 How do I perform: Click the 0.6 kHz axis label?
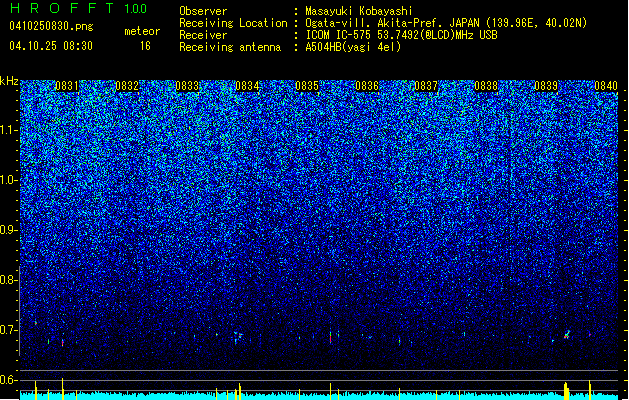[x=8, y=380]
